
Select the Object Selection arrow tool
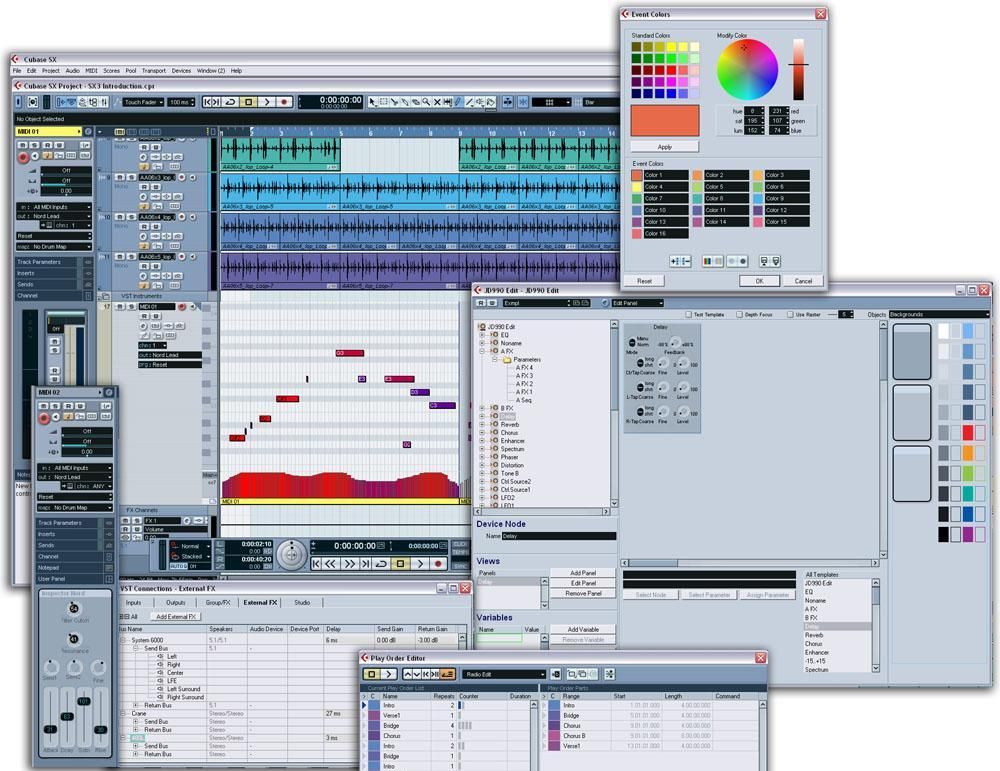pos(372,102)
